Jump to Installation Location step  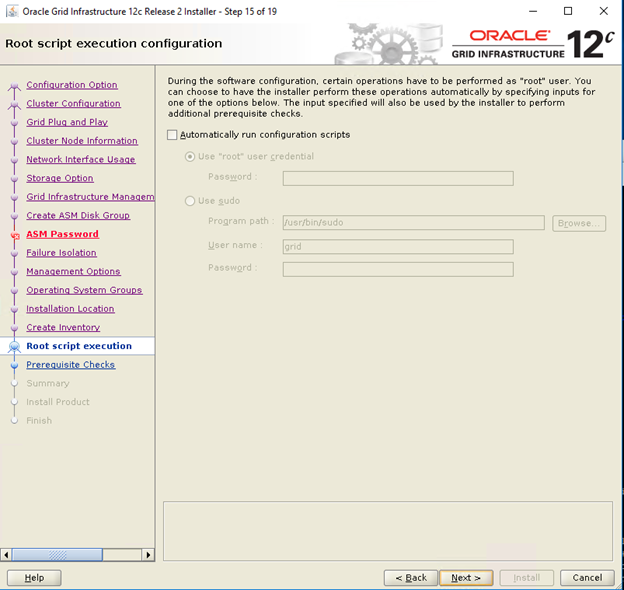click(70, 309)
